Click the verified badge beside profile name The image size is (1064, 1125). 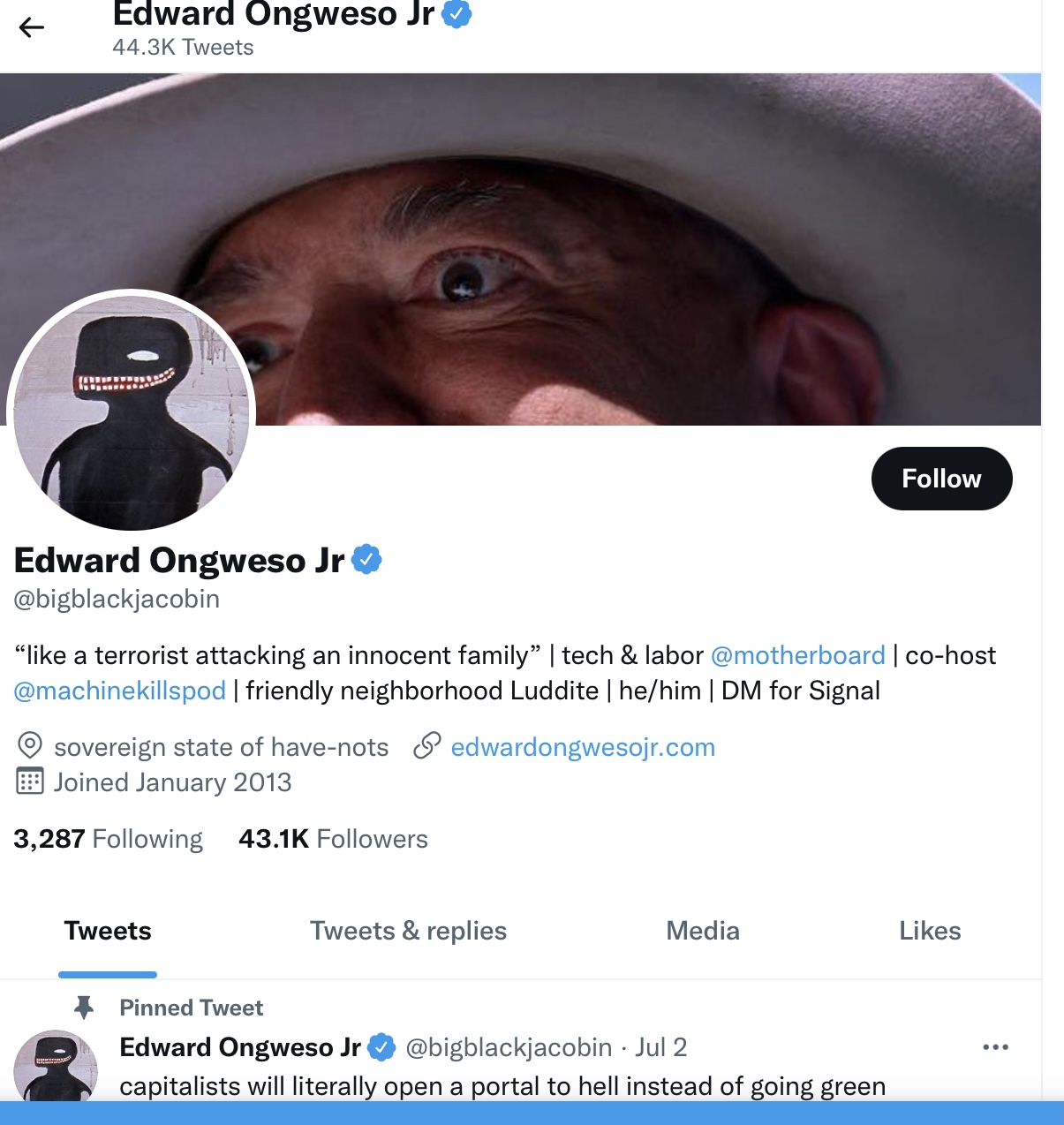(366, 560)
